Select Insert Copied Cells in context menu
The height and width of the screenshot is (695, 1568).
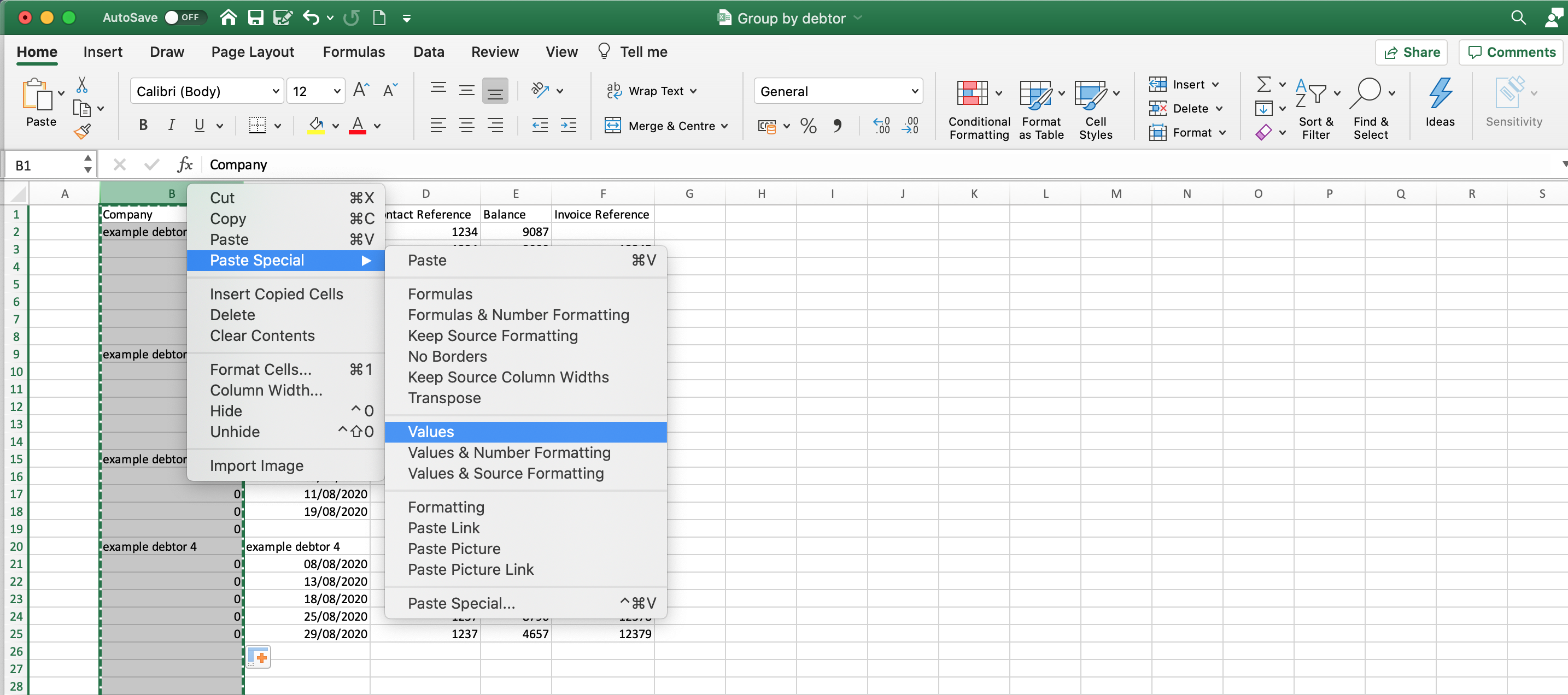pyautogui.click(x=276, y=294)
